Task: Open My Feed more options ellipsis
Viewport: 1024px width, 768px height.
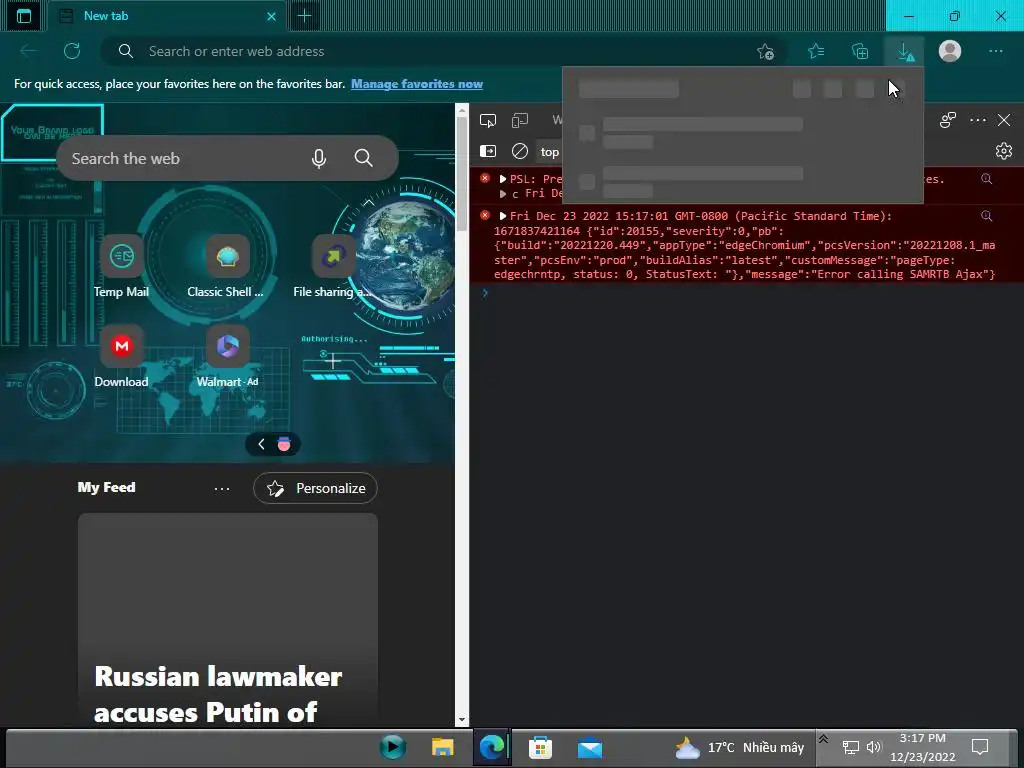Action: click(x=222, y=488)
